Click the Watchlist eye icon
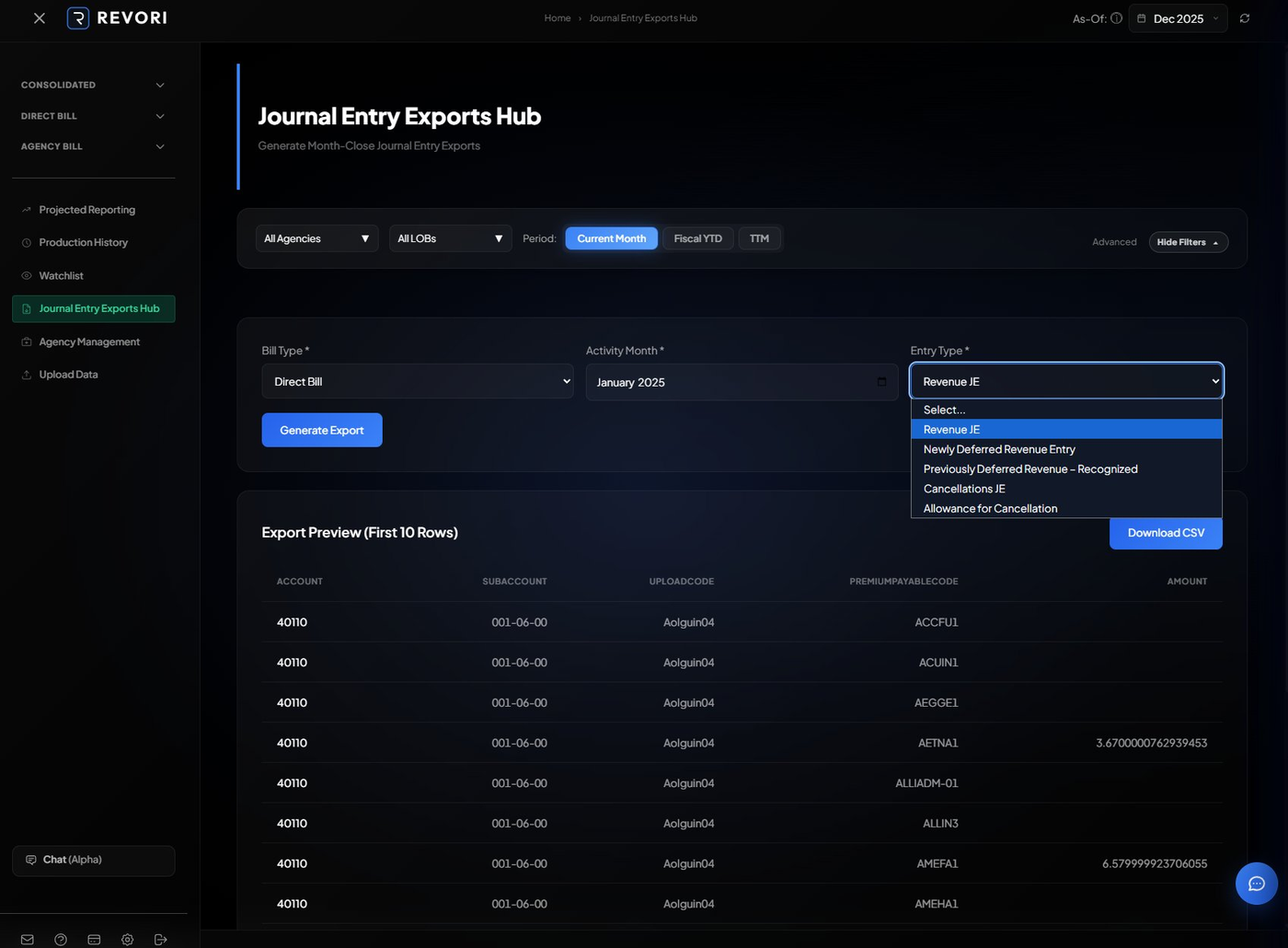Screen dimensions: 1288x948 [27, 275]
